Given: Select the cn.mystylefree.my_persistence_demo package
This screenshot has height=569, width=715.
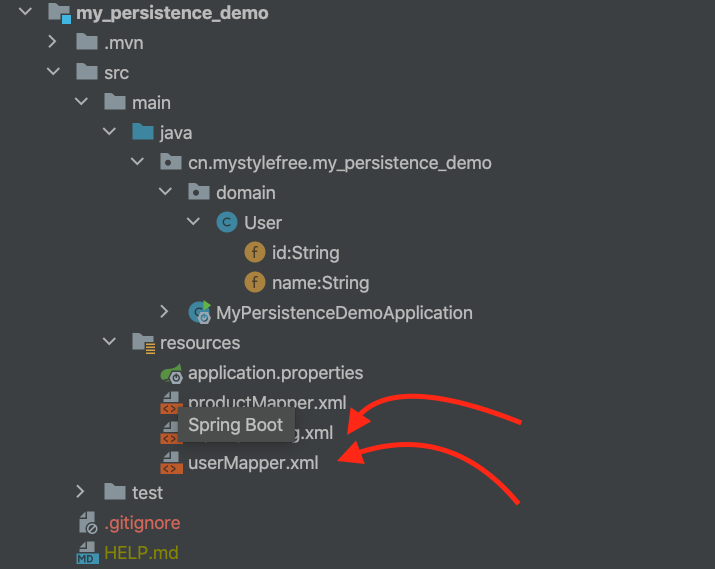Looking at the screenshot, I should click(x=340, y=163).
